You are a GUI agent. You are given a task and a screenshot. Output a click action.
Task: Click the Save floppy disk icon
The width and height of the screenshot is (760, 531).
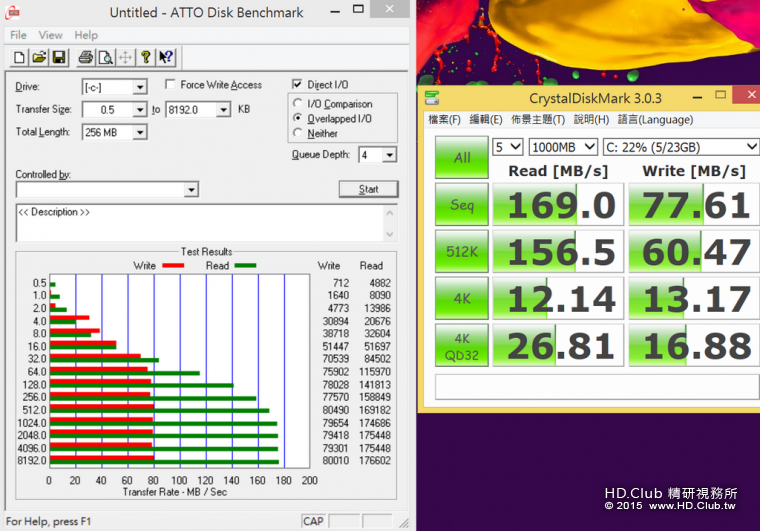pyautogui.click(x=58, y=57)
